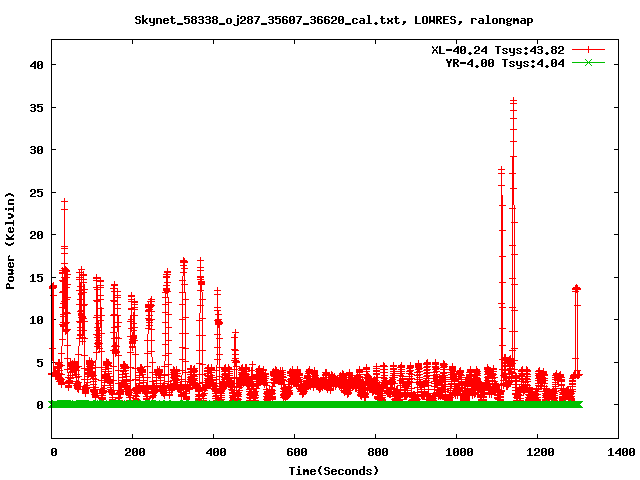Click the y-axis tick label 10
The height and width of the screenshot is (480, 640).
click(36, 320)
